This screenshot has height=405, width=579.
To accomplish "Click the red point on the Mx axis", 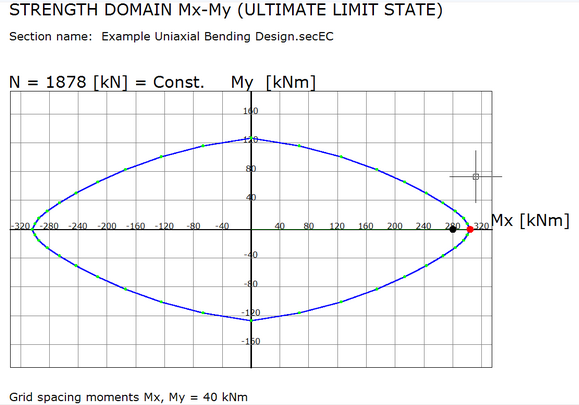I will (x=470, y=229).
